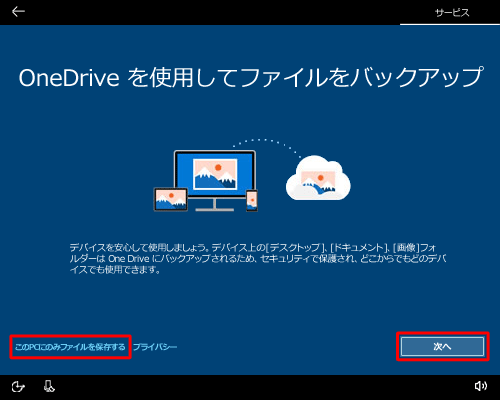Viewport: 500px width, 400px height.
Task: Open the プライバシー link
Action: (155, 347)
